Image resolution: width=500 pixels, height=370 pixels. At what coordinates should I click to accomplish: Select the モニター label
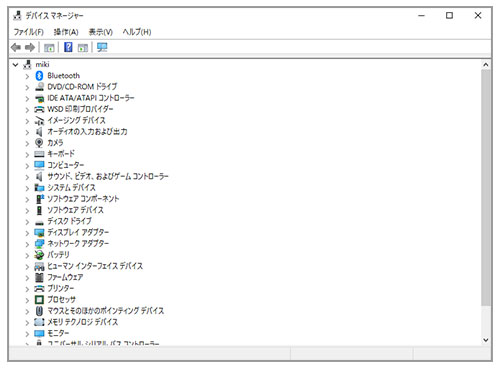(58, 333)
